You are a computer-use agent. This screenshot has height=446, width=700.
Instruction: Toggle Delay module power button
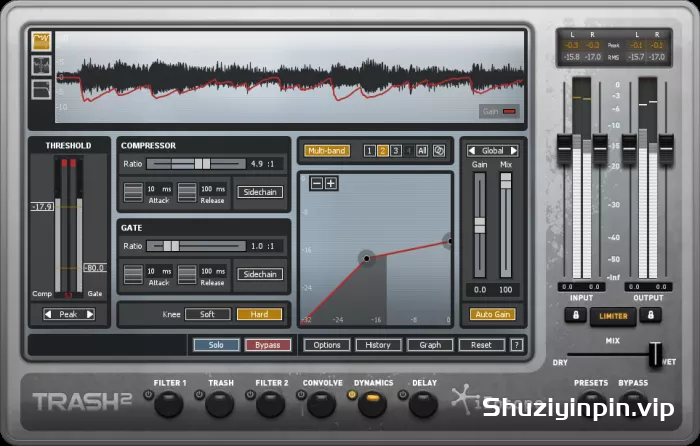403,395
